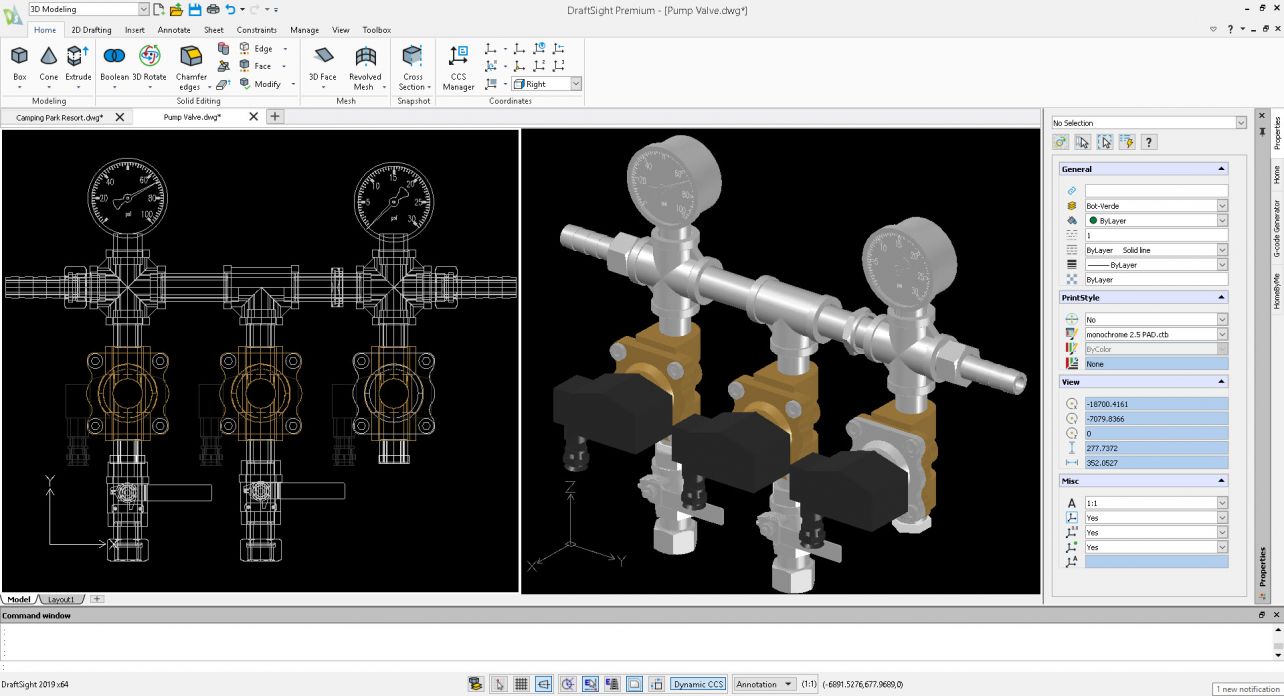Switch to the Layout1 sheet tab
This screenshot has height=696, width=1284.
click(61, 599)
